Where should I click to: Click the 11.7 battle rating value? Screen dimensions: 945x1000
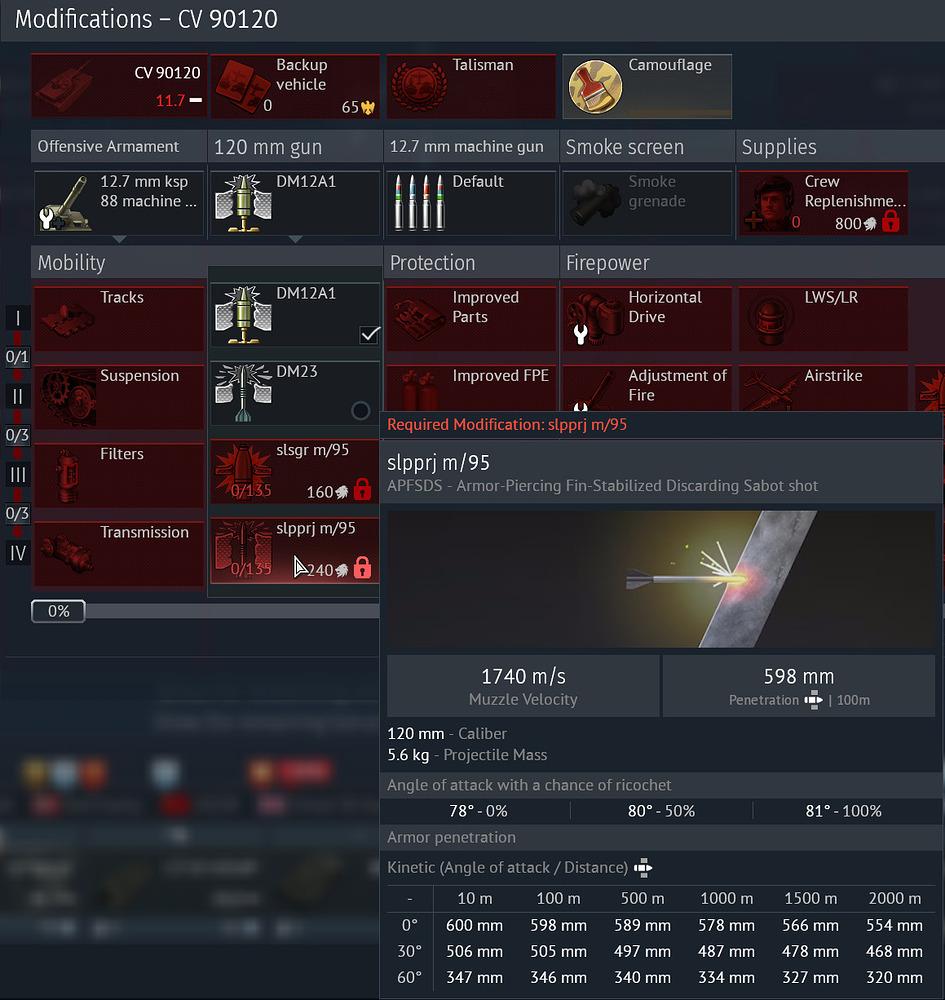pos(170,101)
